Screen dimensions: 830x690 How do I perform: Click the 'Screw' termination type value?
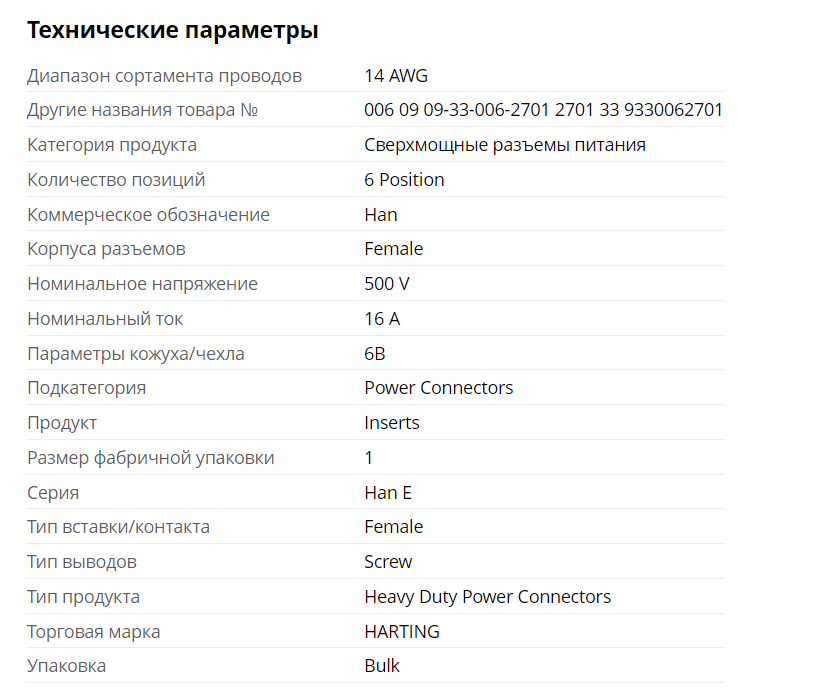(x=388, y=562)
